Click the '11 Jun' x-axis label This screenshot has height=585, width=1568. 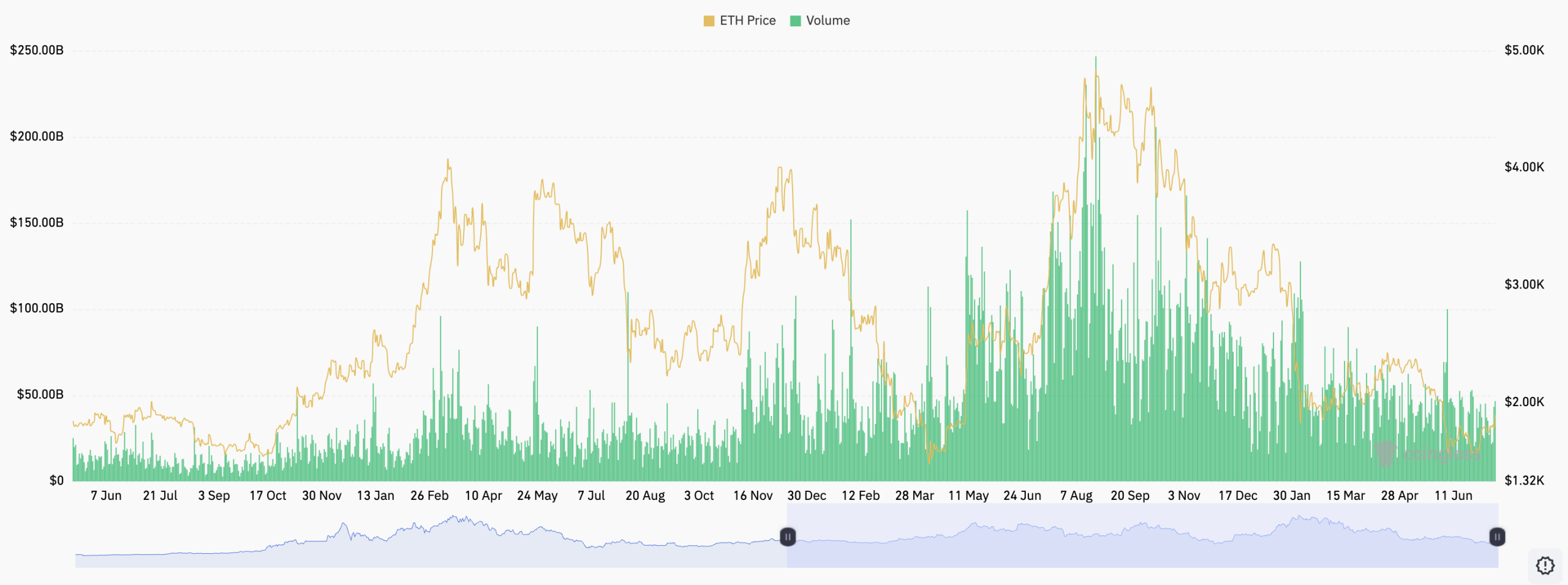[x=1453, y=496]
